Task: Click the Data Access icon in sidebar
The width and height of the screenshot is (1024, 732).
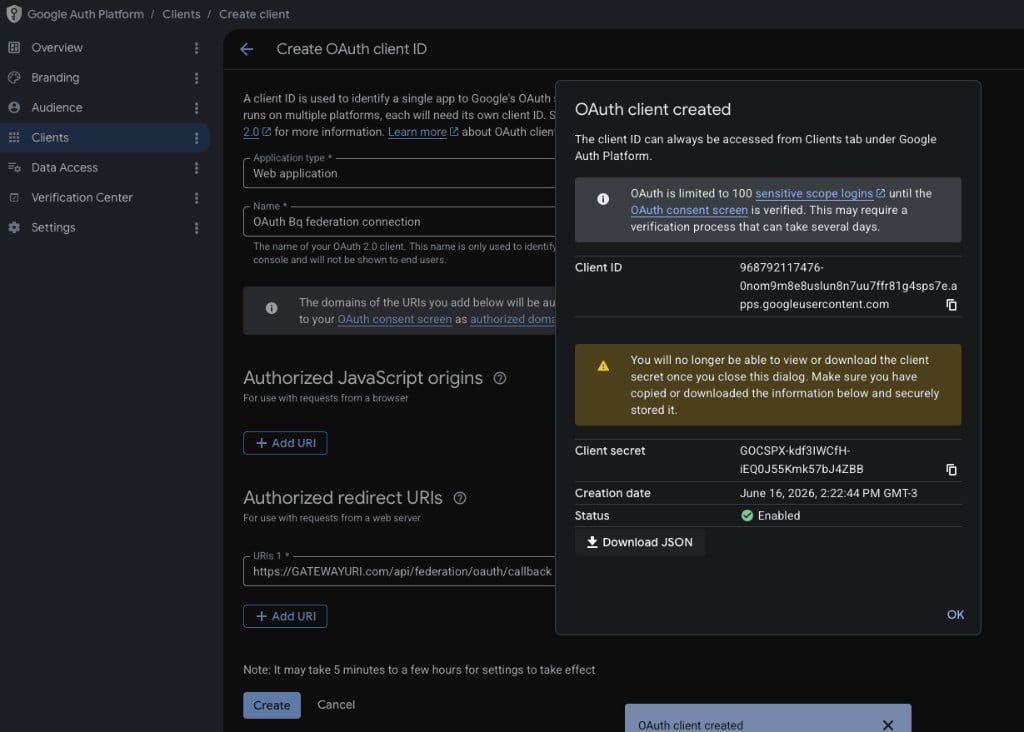Action: 14,168
